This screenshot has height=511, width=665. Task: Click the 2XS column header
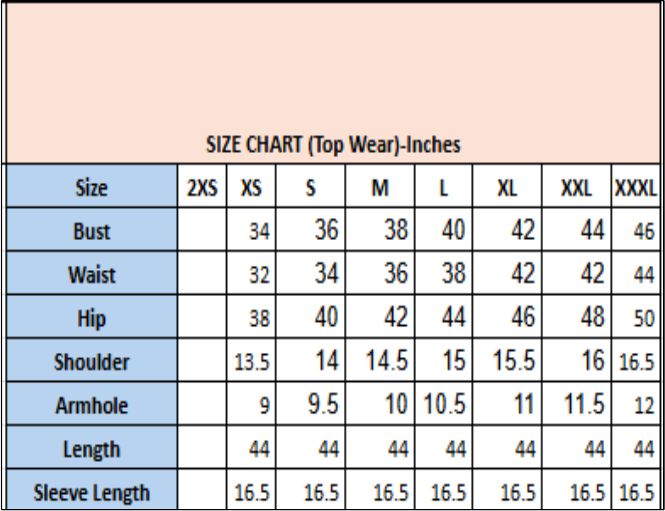click(203, 186)
